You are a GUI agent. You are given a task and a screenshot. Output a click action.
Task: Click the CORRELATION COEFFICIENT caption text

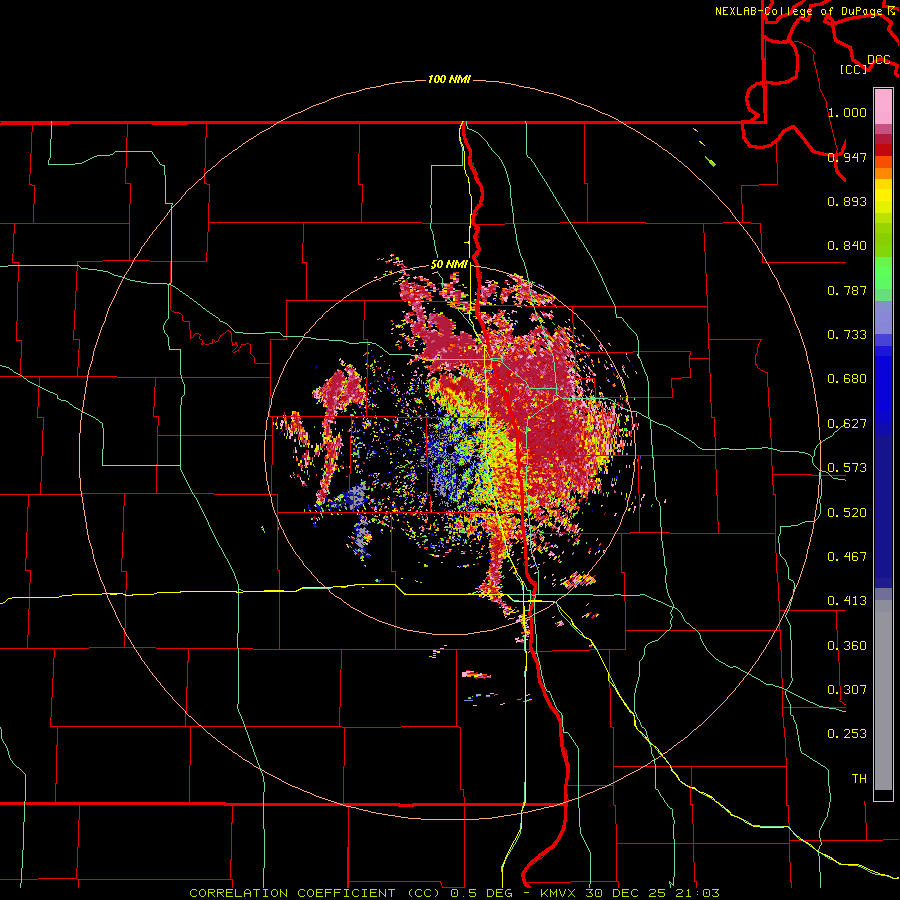click(x=292, y=893)
